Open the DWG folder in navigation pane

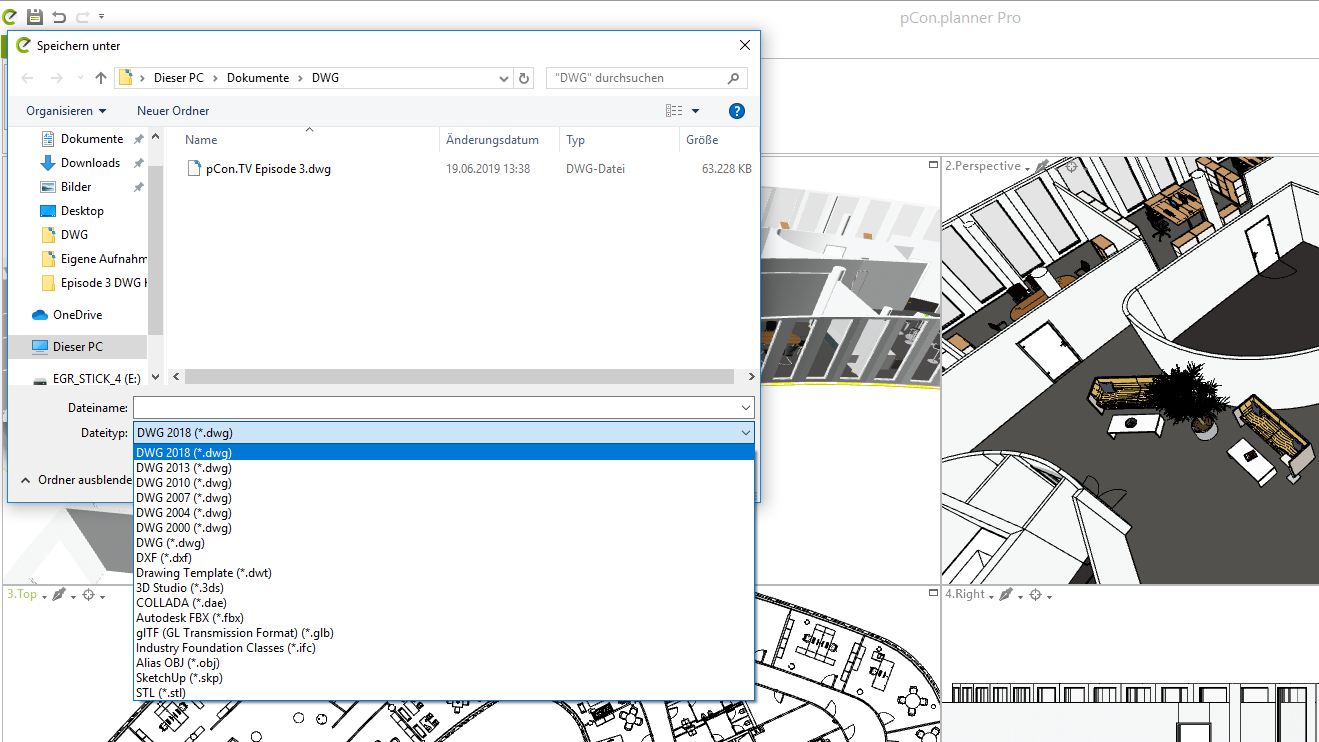[74, 235]
